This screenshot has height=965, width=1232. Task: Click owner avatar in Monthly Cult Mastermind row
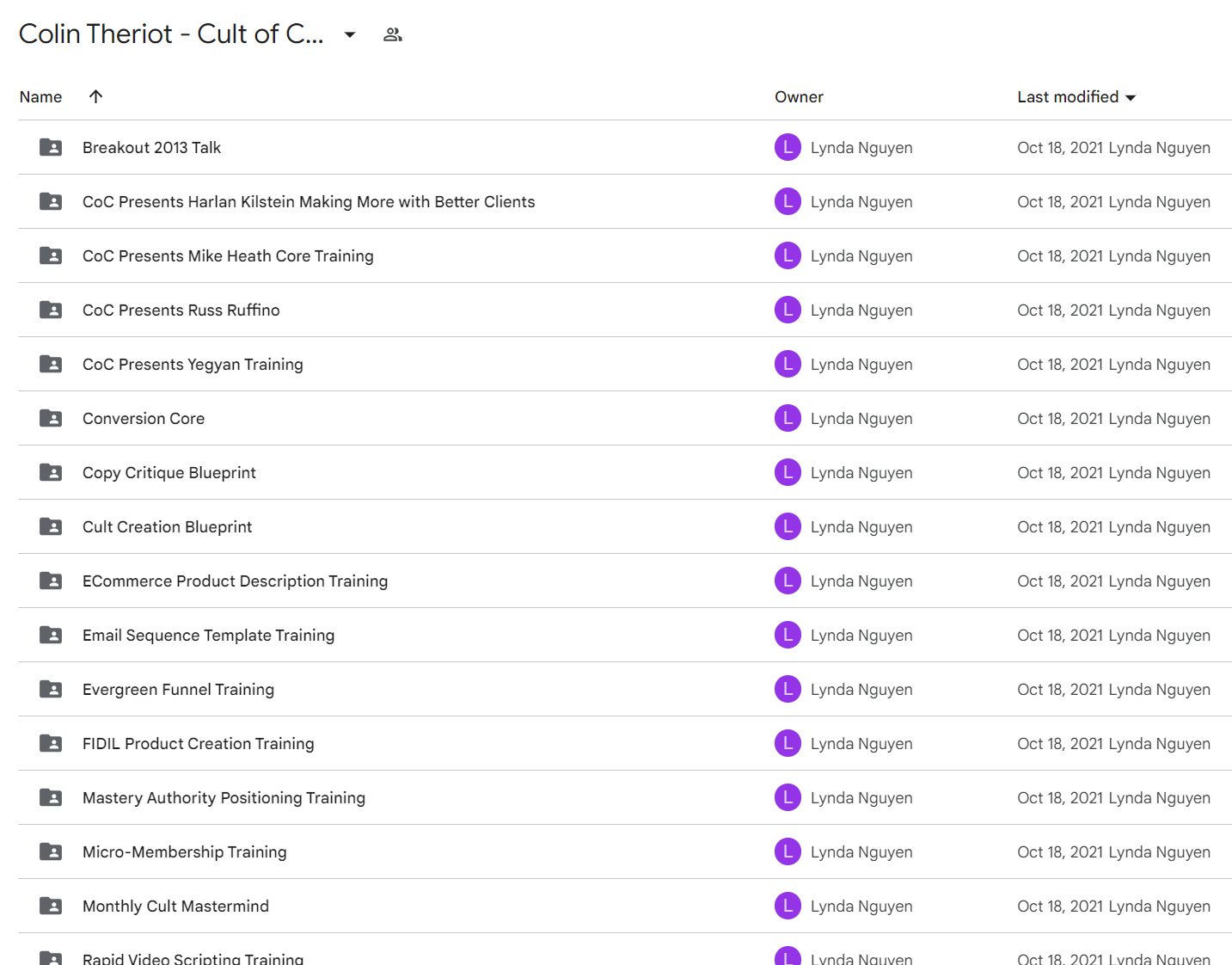[788, 906]
